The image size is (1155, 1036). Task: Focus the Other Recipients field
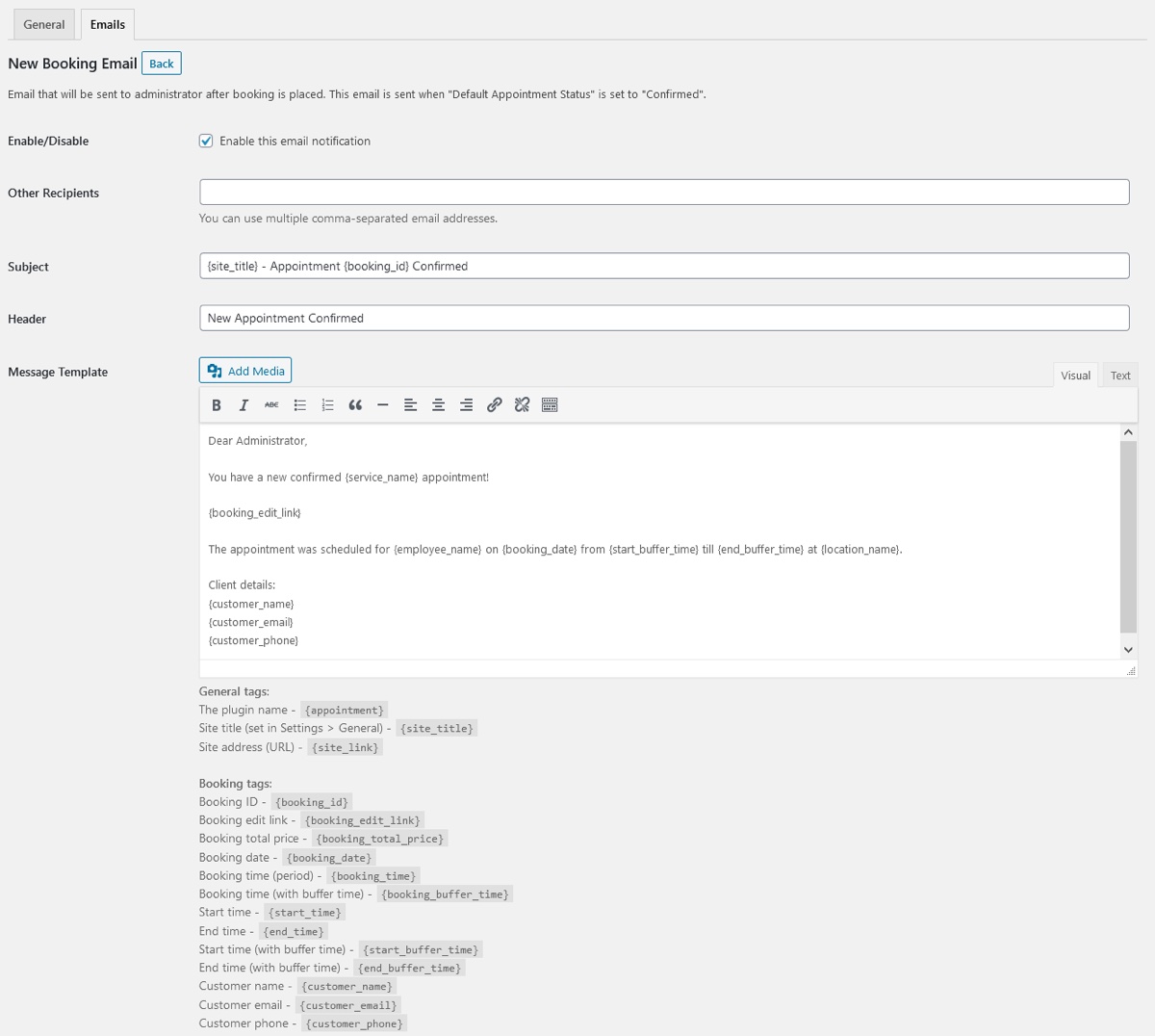pyautogui.click(x=664, y=192)
